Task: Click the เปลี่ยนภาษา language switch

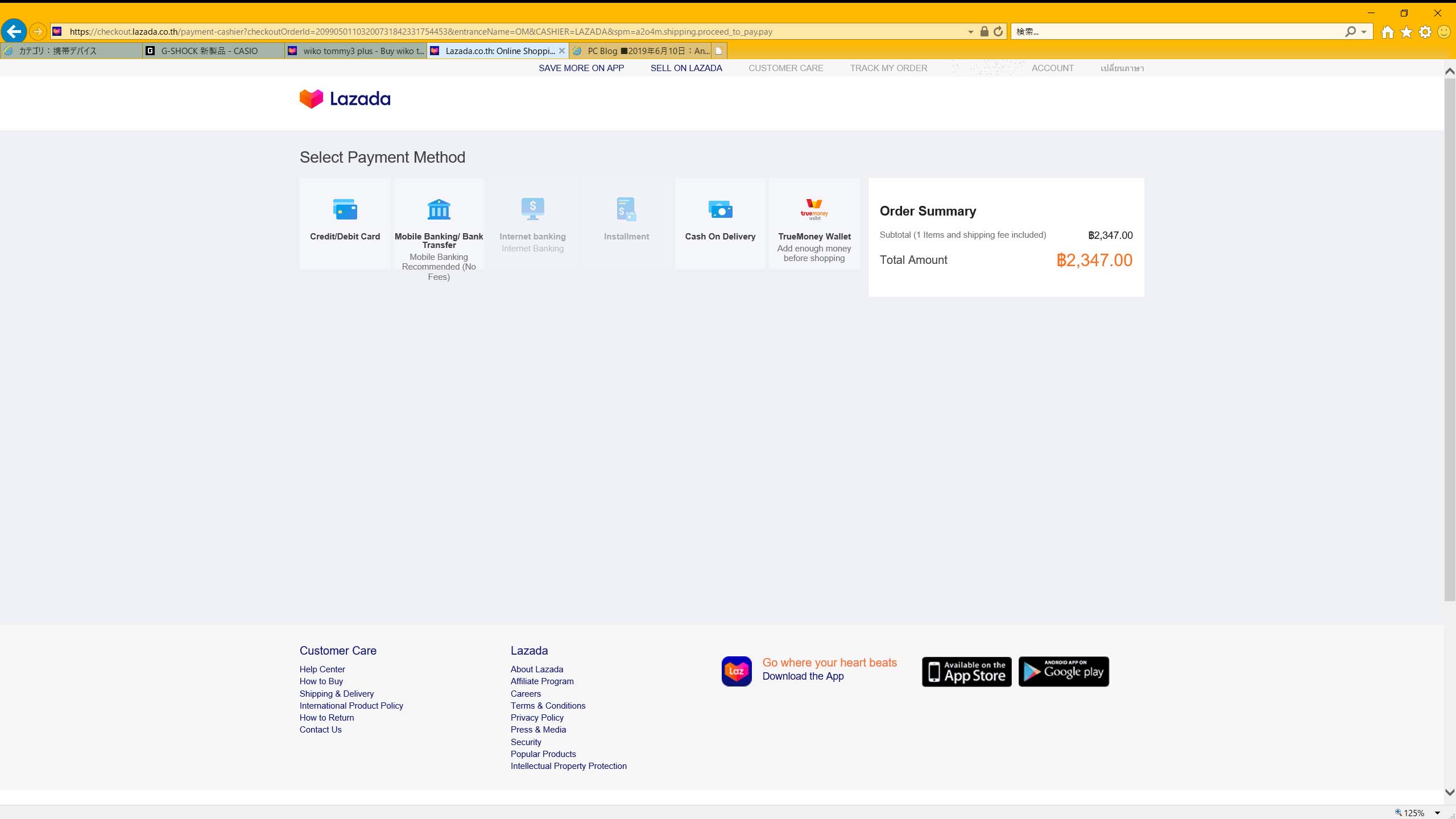Action: tap(1122, 68)
